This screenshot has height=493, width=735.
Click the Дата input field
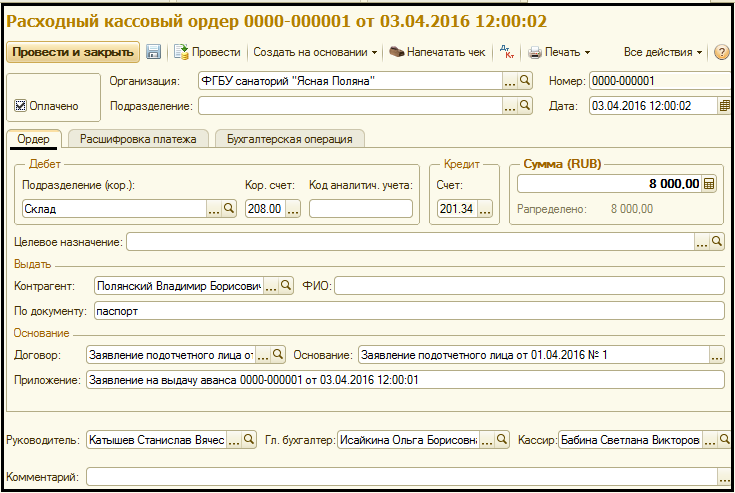click(653, 106)
